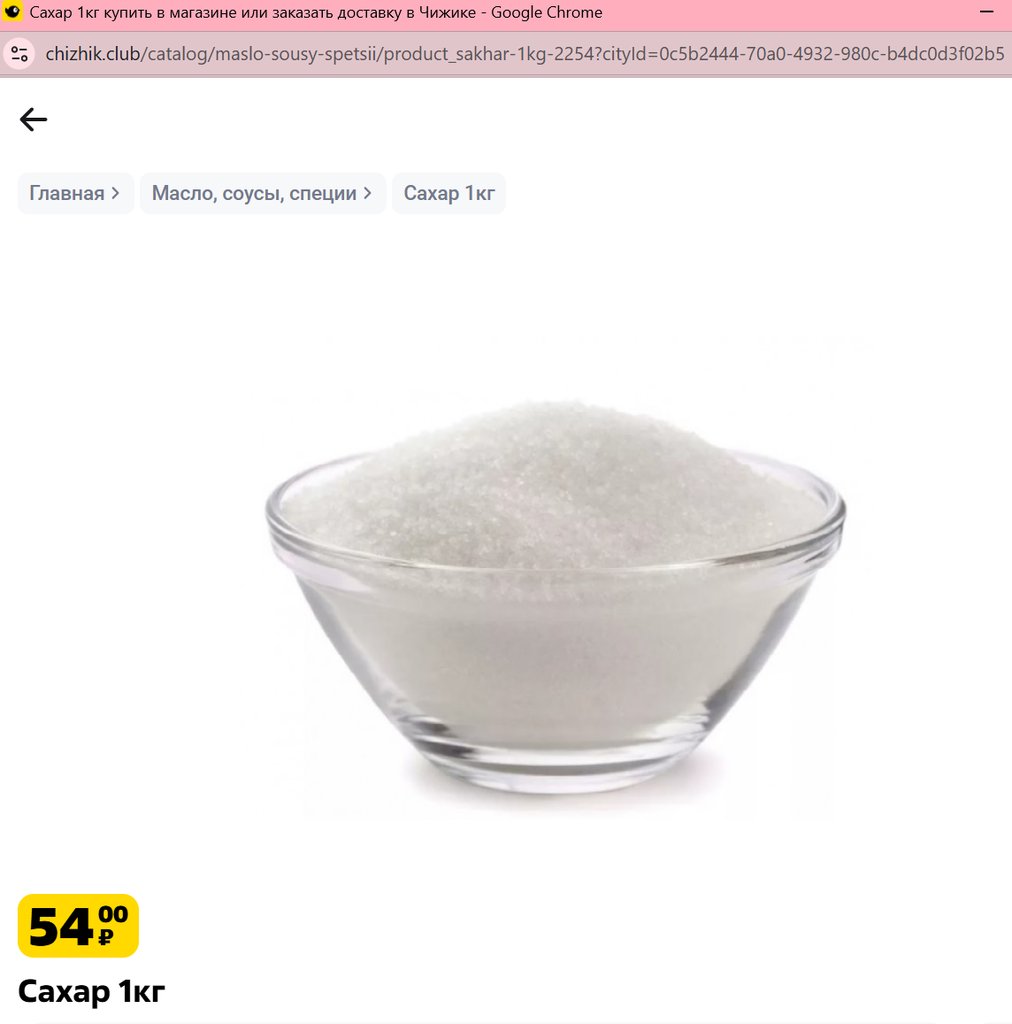The image size is (1012, 1024).
Task: Click the Chizhik favicon in the title bar
Action: point(12,11)
